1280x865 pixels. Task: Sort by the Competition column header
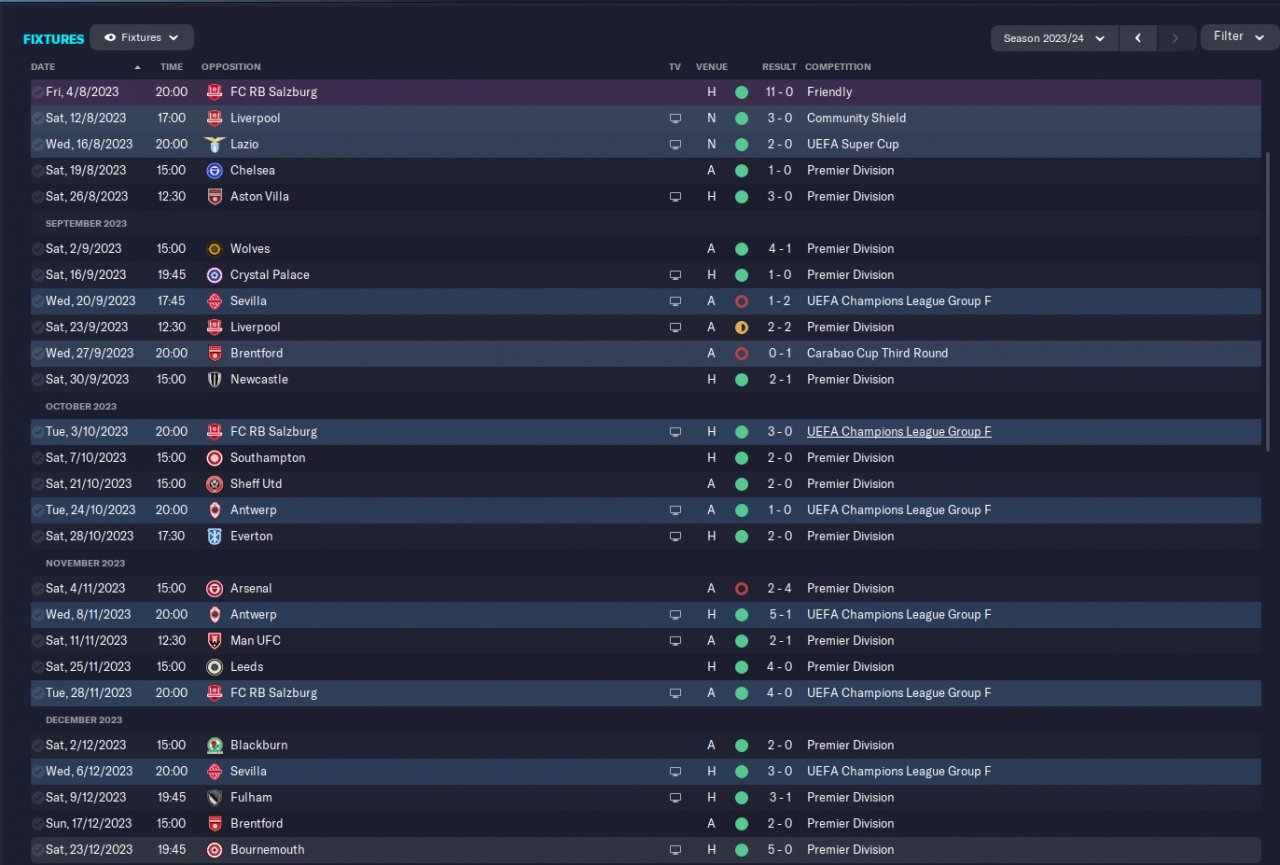838,67
